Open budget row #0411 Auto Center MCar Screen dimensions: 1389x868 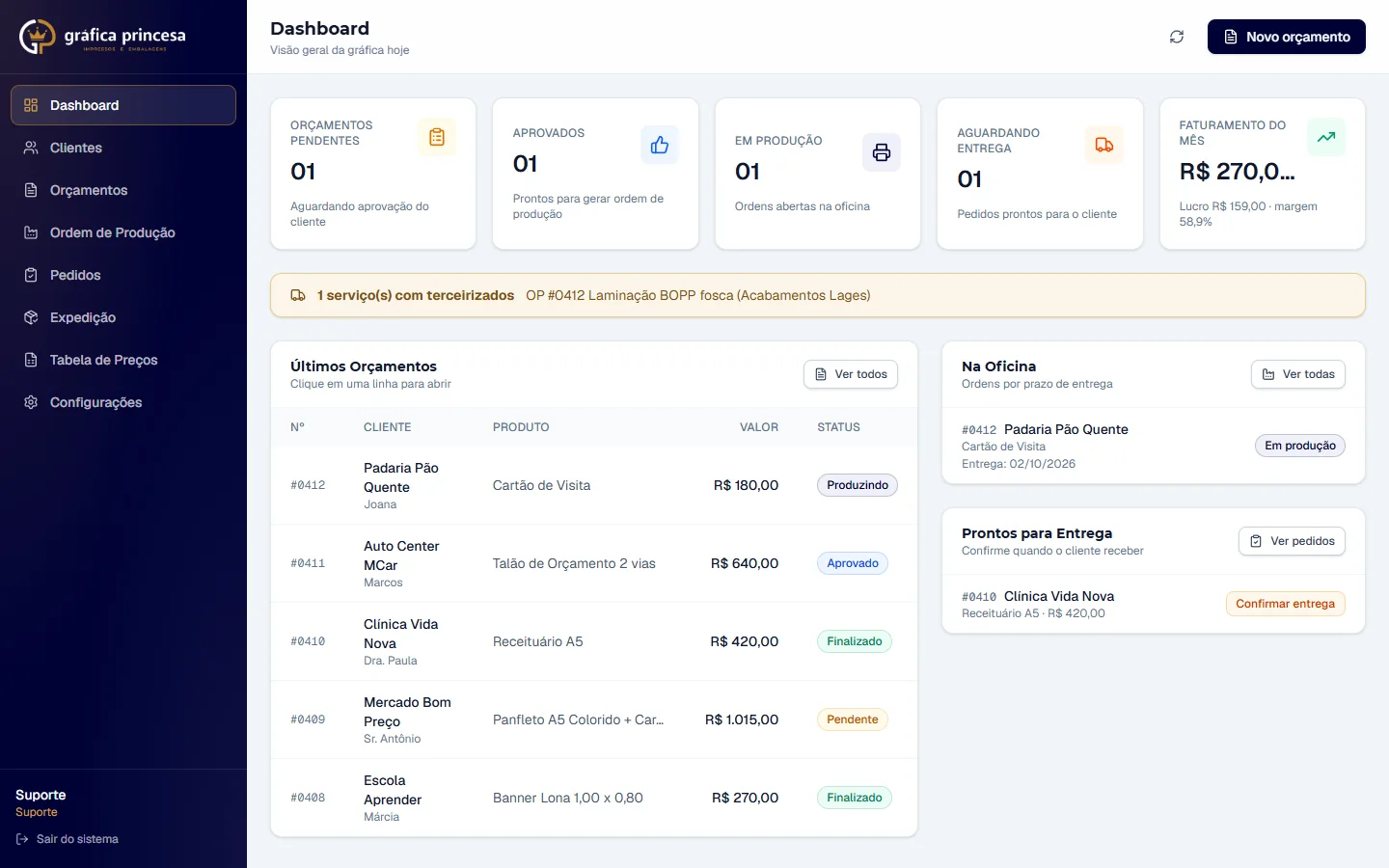pos(594,563)
